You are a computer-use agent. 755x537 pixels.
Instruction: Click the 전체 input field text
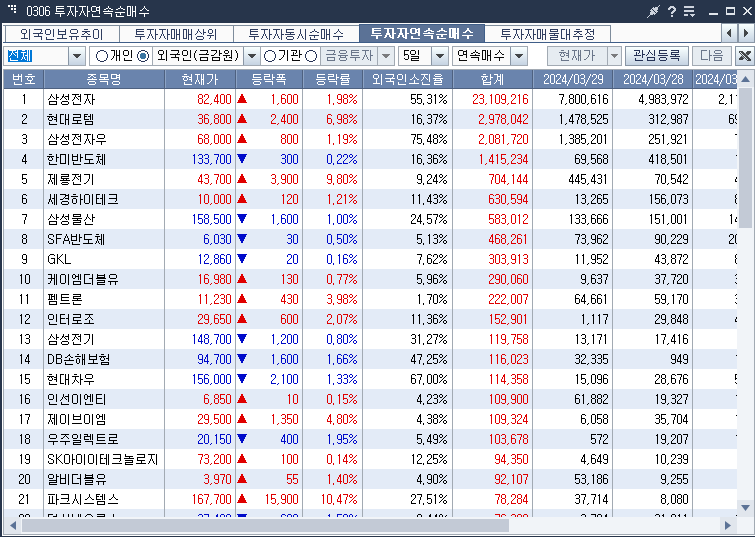[x=20, y=56]
